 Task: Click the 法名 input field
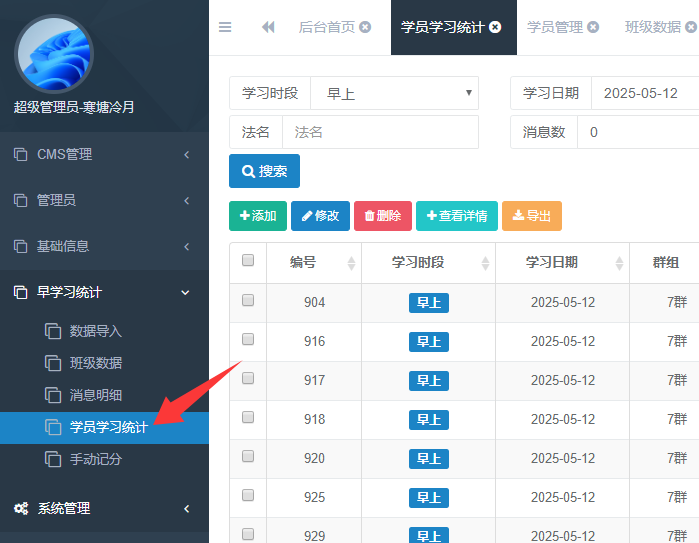(x=380, y=132)
